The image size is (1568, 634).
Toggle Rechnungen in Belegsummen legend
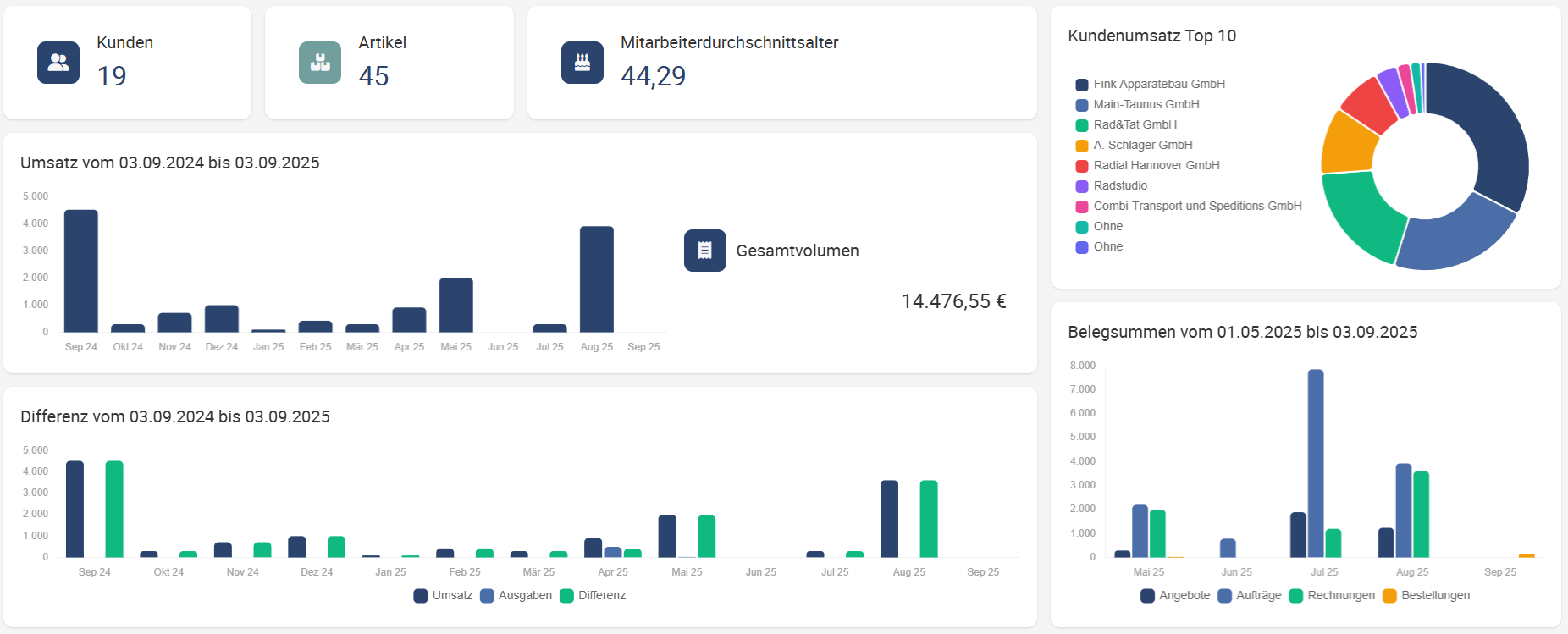tap(1332, 596)
